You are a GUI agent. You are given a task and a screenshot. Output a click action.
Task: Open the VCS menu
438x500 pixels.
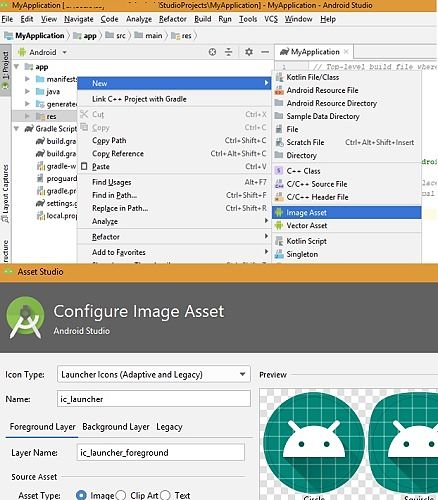coord(271,19)
